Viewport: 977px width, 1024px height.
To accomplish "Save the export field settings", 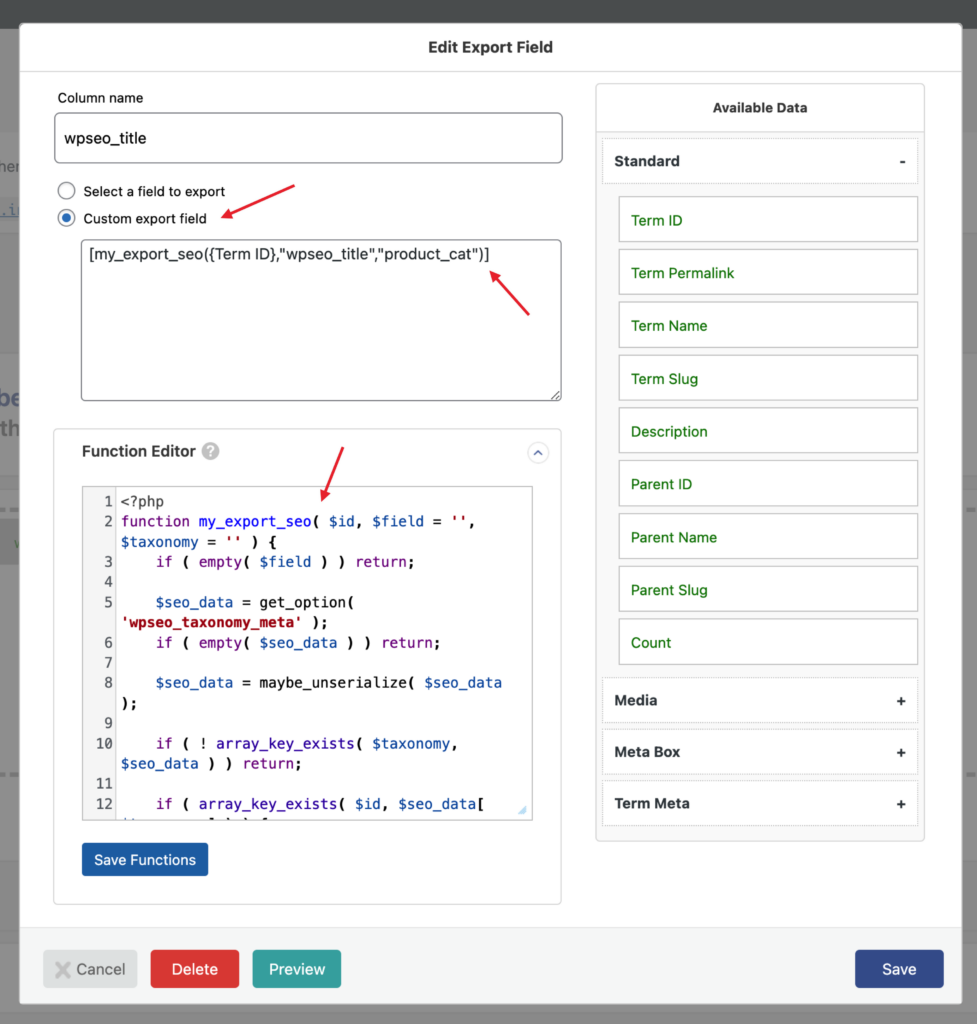I will (x=898, y=968).
